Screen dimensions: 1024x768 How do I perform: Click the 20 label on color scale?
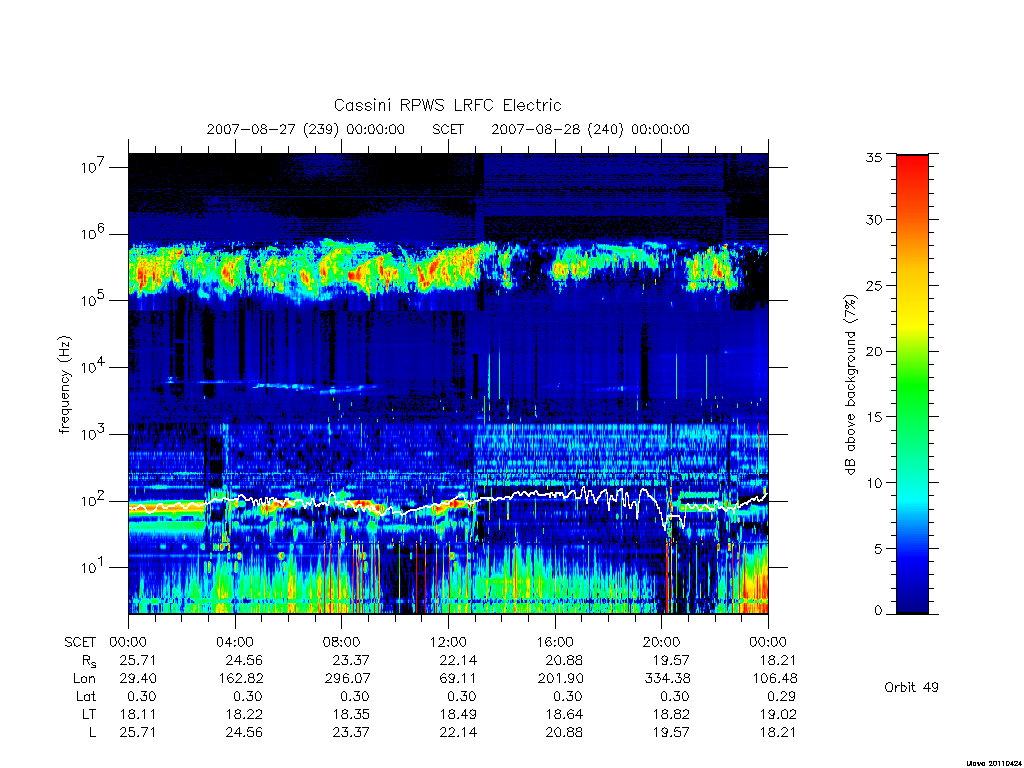coord(874,351)
